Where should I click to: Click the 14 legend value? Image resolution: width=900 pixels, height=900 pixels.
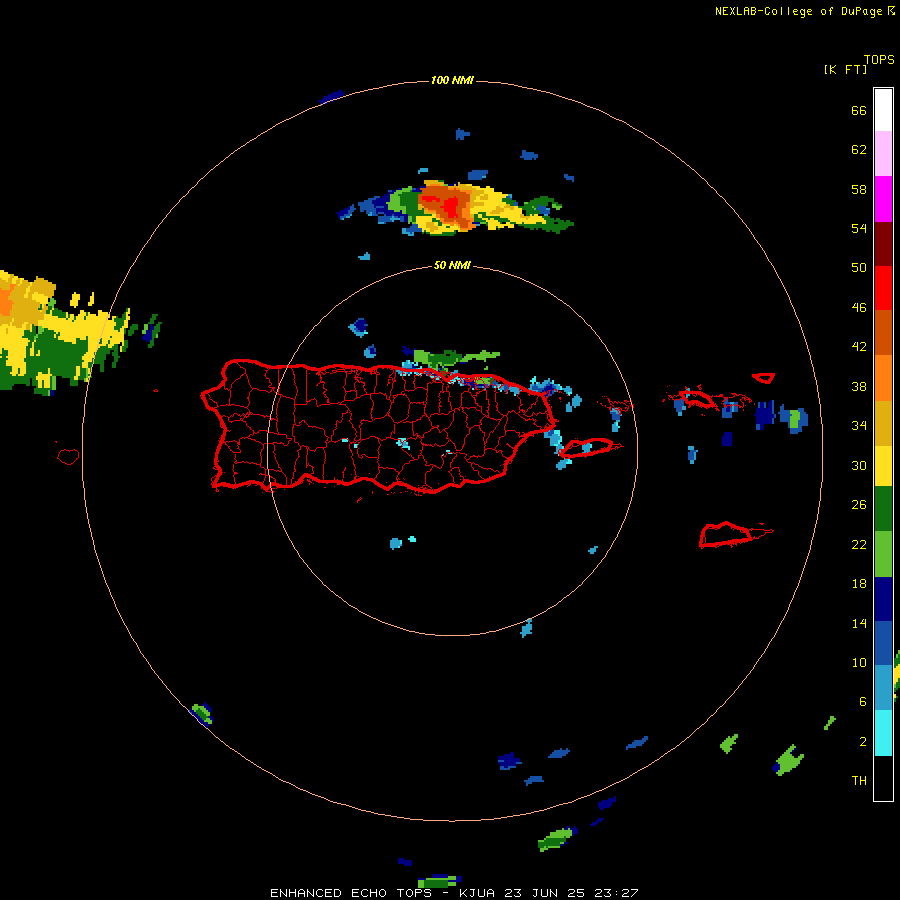(859, 623)
